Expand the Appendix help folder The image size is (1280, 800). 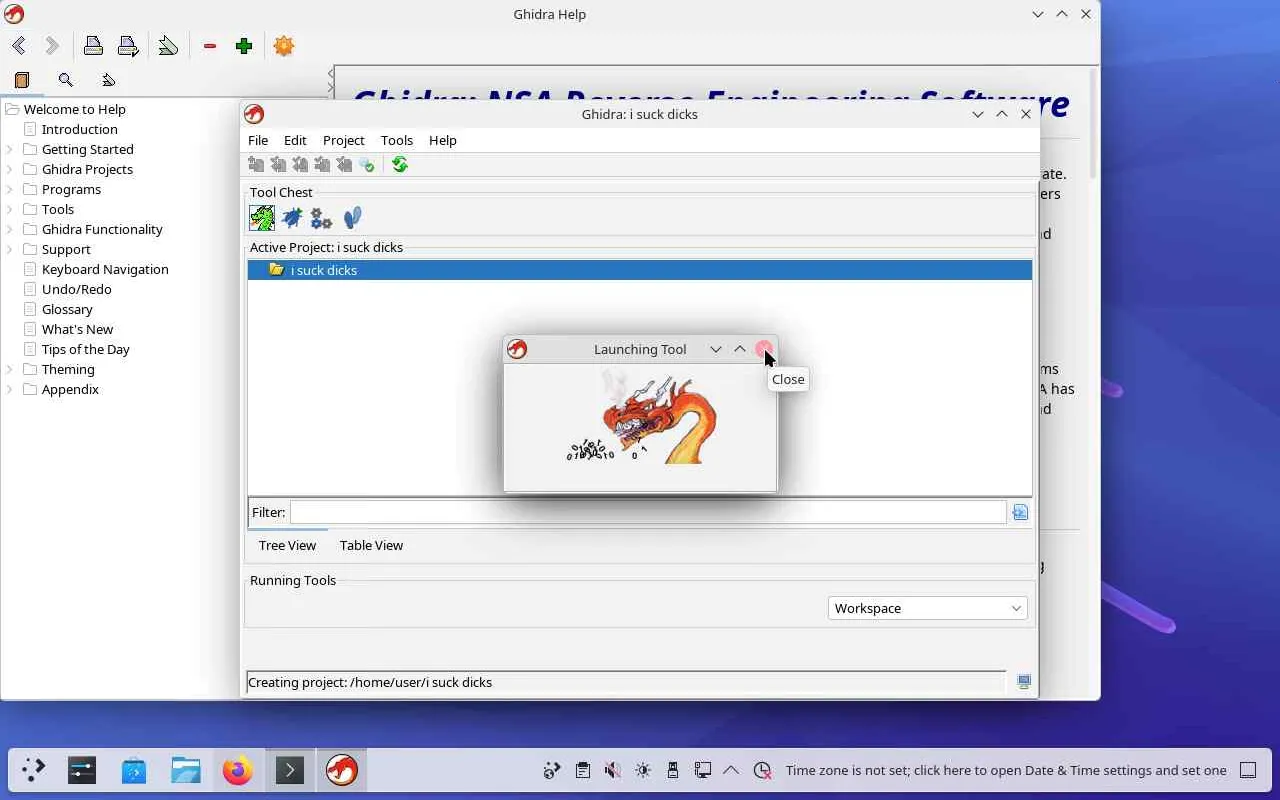[x=9, y=389]
